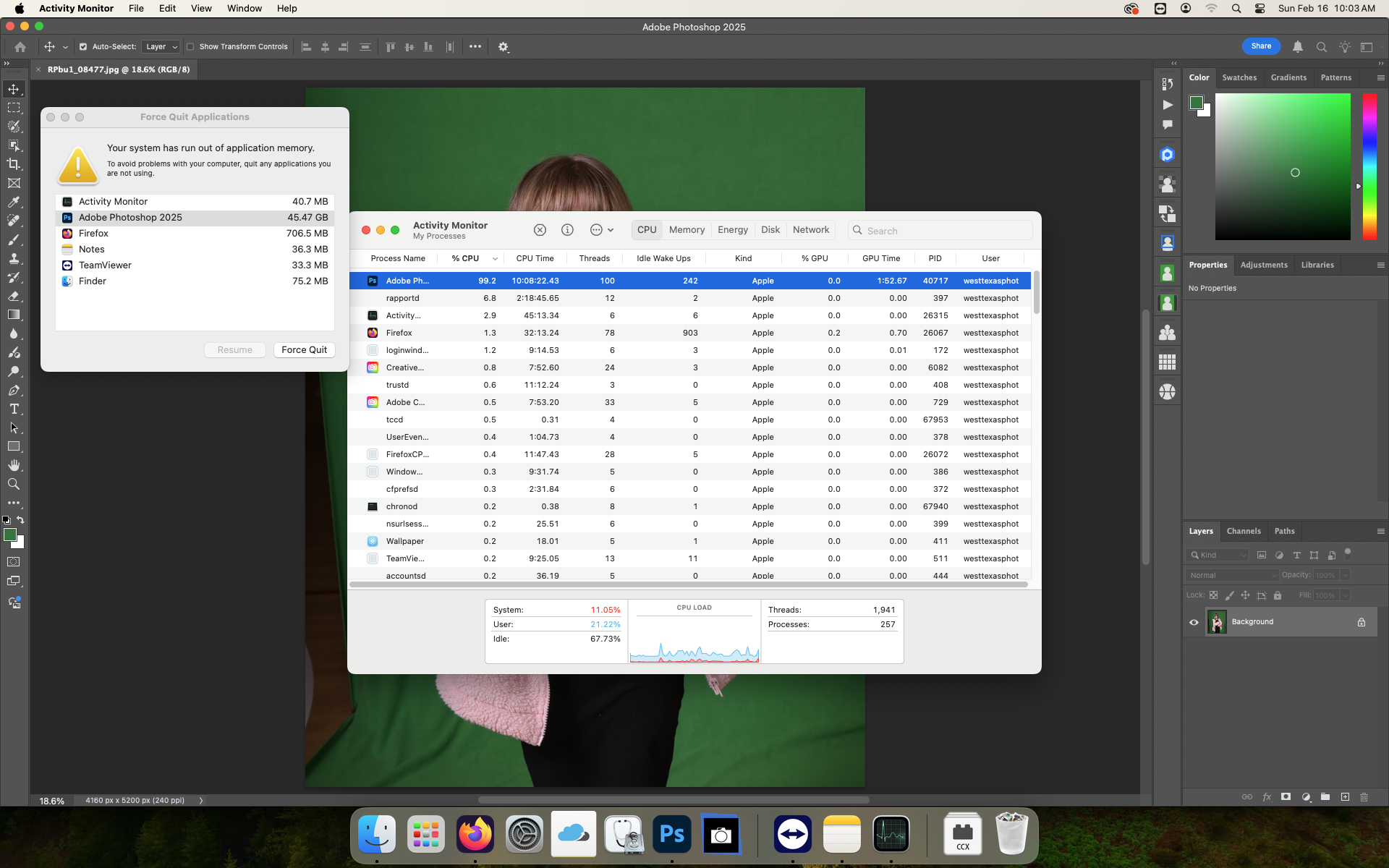This screenshot has width=1389, height=868.
Task: Click the Activity Monitor vertical scrollbar
Action: point(1036,293)
